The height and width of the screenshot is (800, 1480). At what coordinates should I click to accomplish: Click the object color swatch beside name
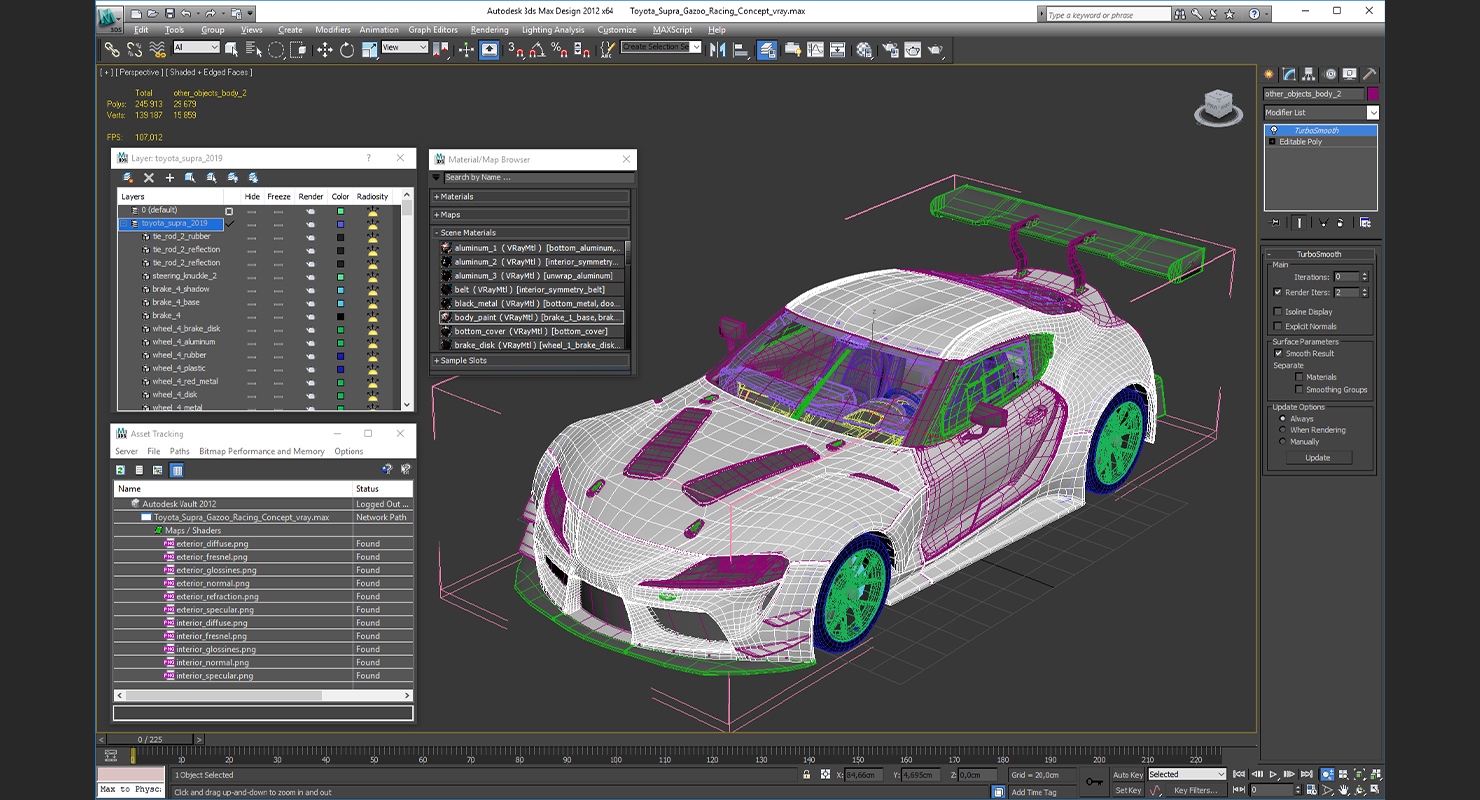(x=1373, y=94)
